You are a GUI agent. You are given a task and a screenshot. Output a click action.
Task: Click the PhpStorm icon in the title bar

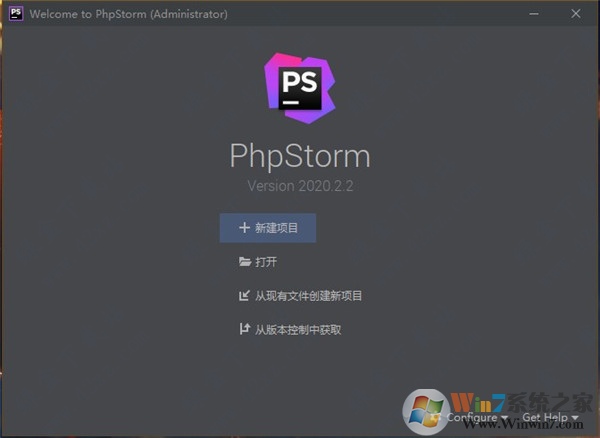(16, 14)
